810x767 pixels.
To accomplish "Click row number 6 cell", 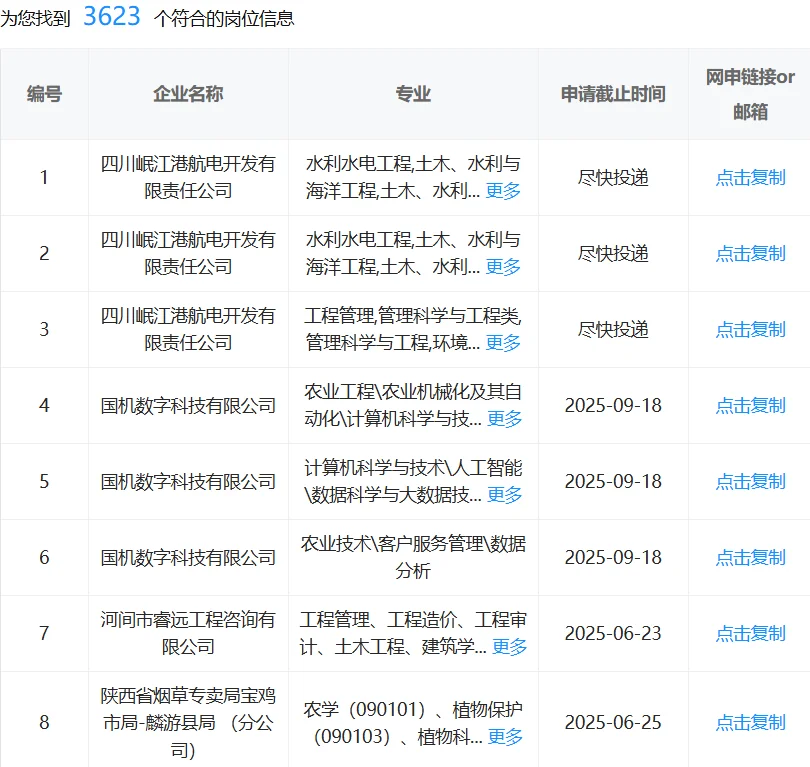I will point(44,557).
